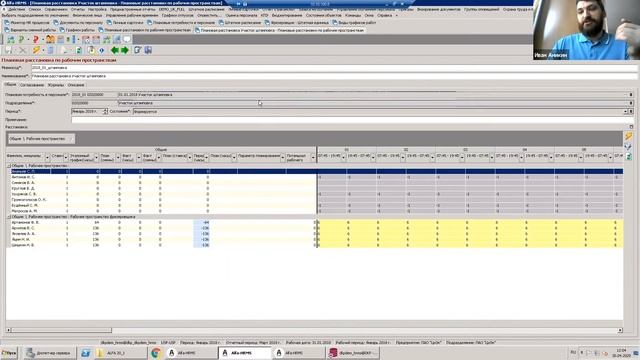Open the Настройка menu
This screenshot has width=640, height=360.
click(x=97, y=9)
